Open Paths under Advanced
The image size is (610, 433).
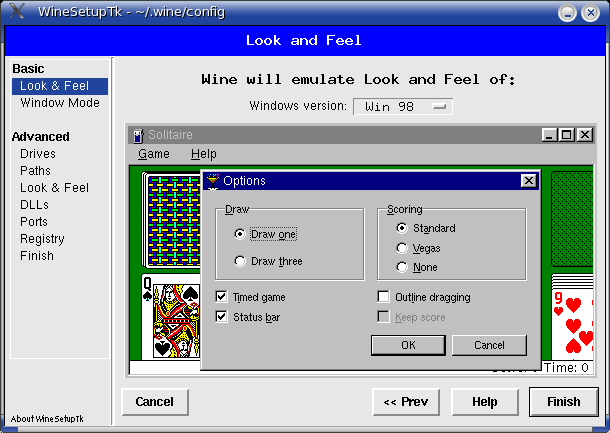(x=35, y=171)
